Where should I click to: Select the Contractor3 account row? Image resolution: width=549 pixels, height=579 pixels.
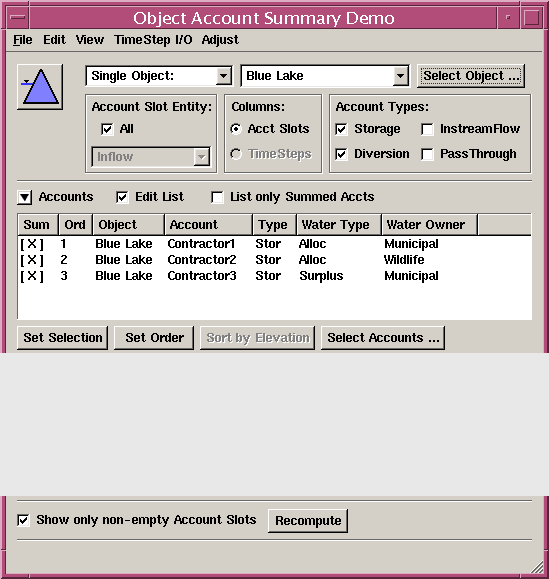[274, 276]
